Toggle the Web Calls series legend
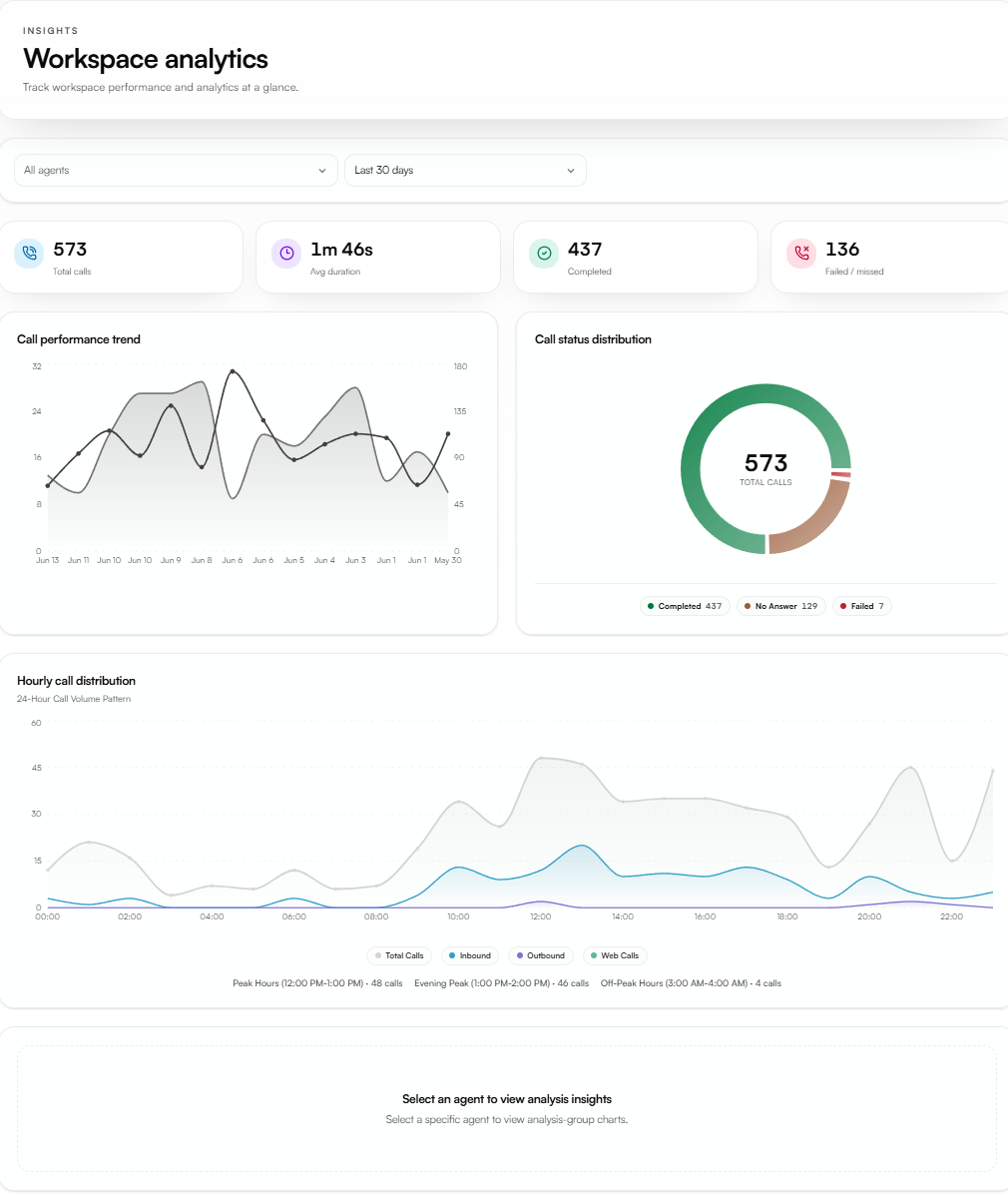Viewport: 1008px width, 1195px height. pos(615,955)
